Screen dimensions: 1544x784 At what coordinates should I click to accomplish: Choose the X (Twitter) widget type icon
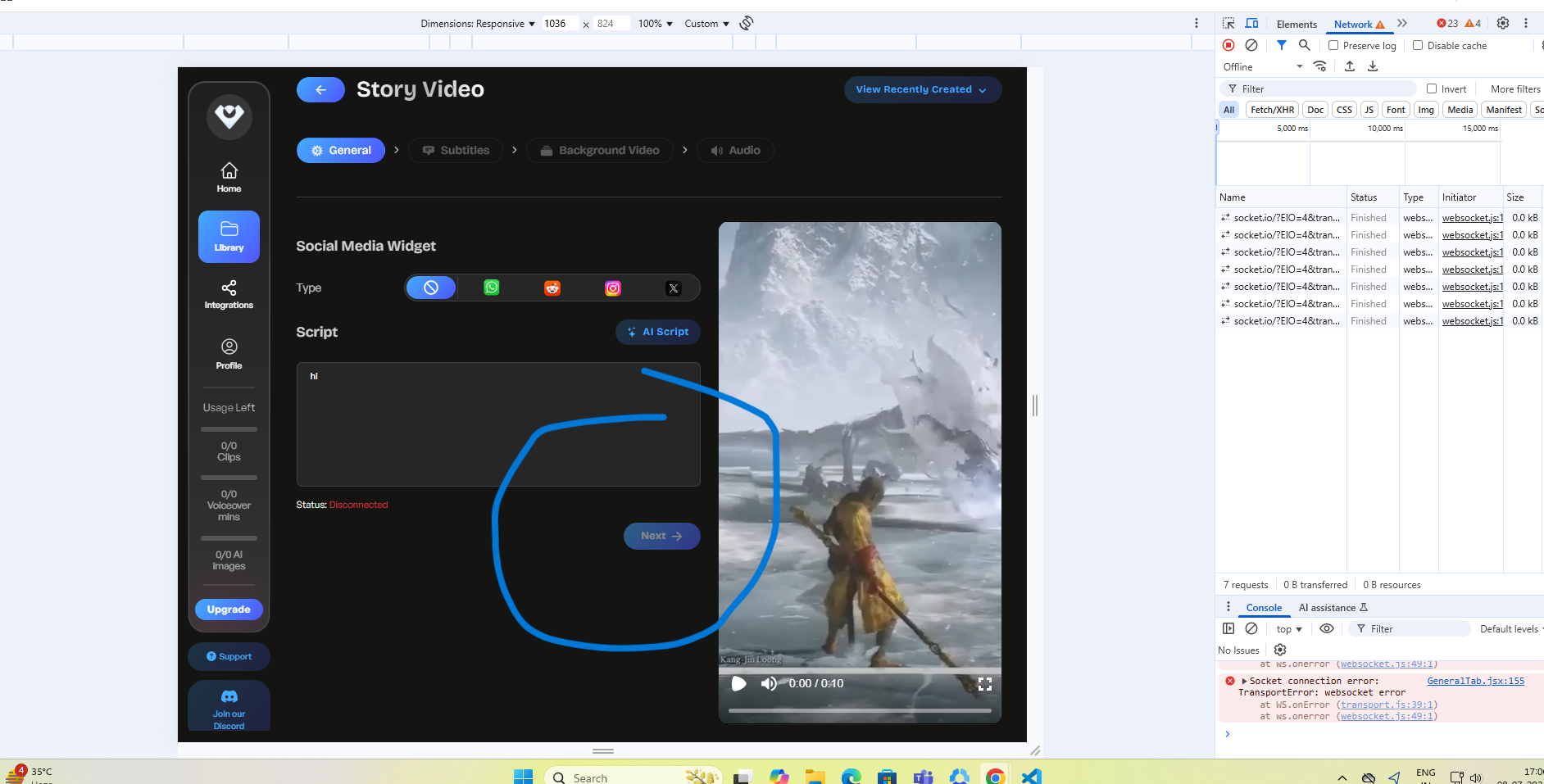click(674, 288)
